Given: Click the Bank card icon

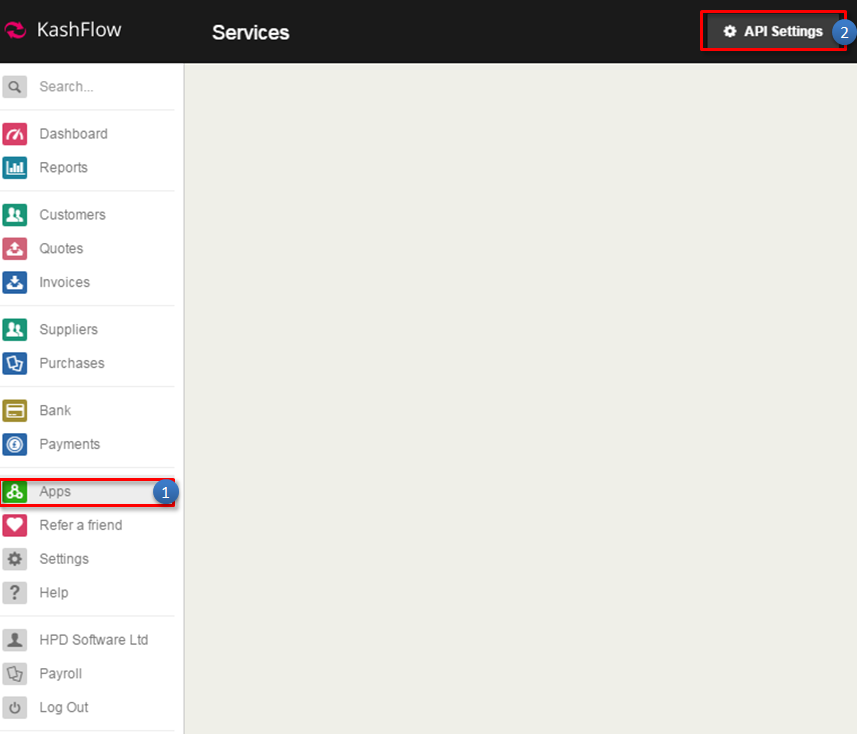Looking at the screenshot, I should [x=15, y=411].
